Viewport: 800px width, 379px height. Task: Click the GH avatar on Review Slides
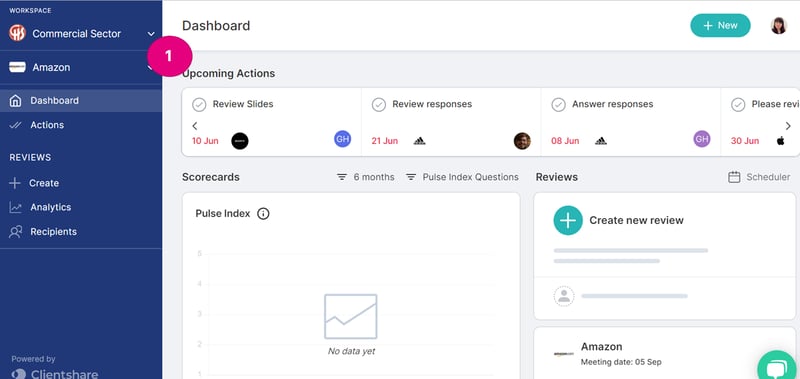tap(342, 139)
